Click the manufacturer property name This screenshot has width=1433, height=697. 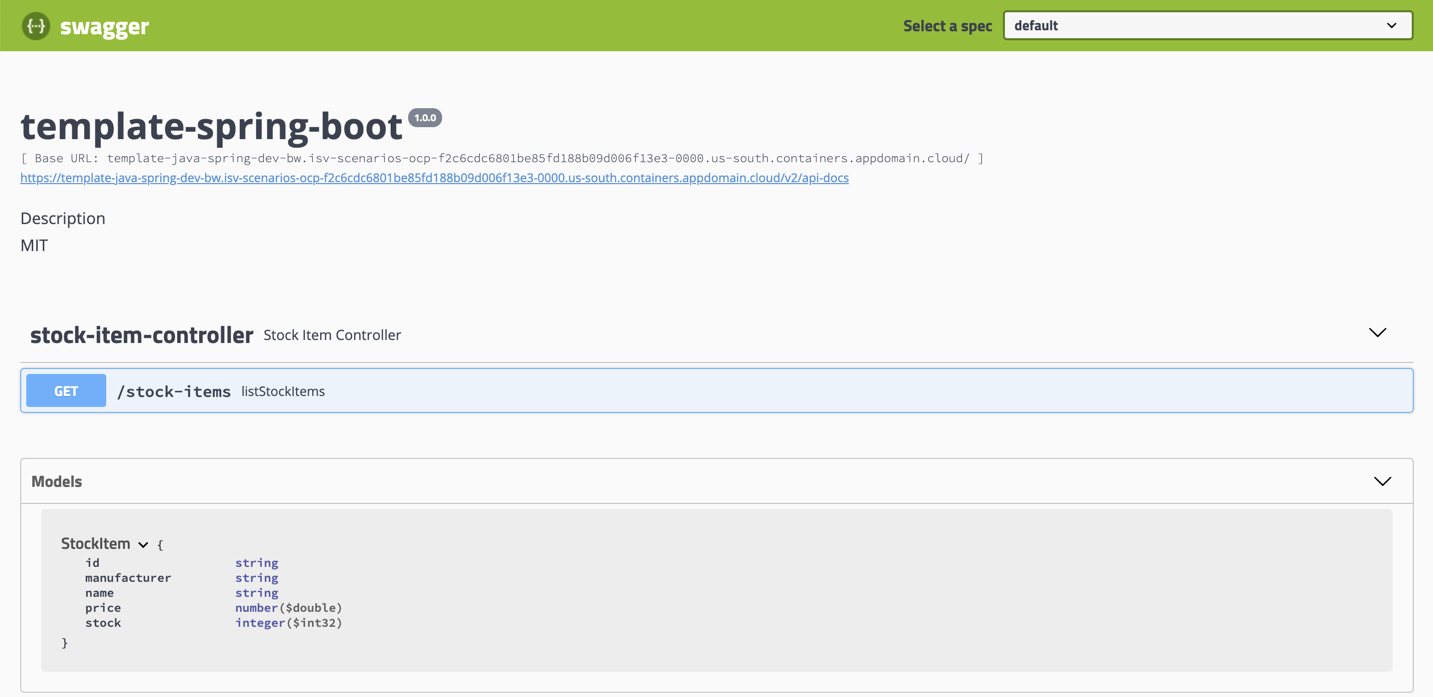point(128,578)
